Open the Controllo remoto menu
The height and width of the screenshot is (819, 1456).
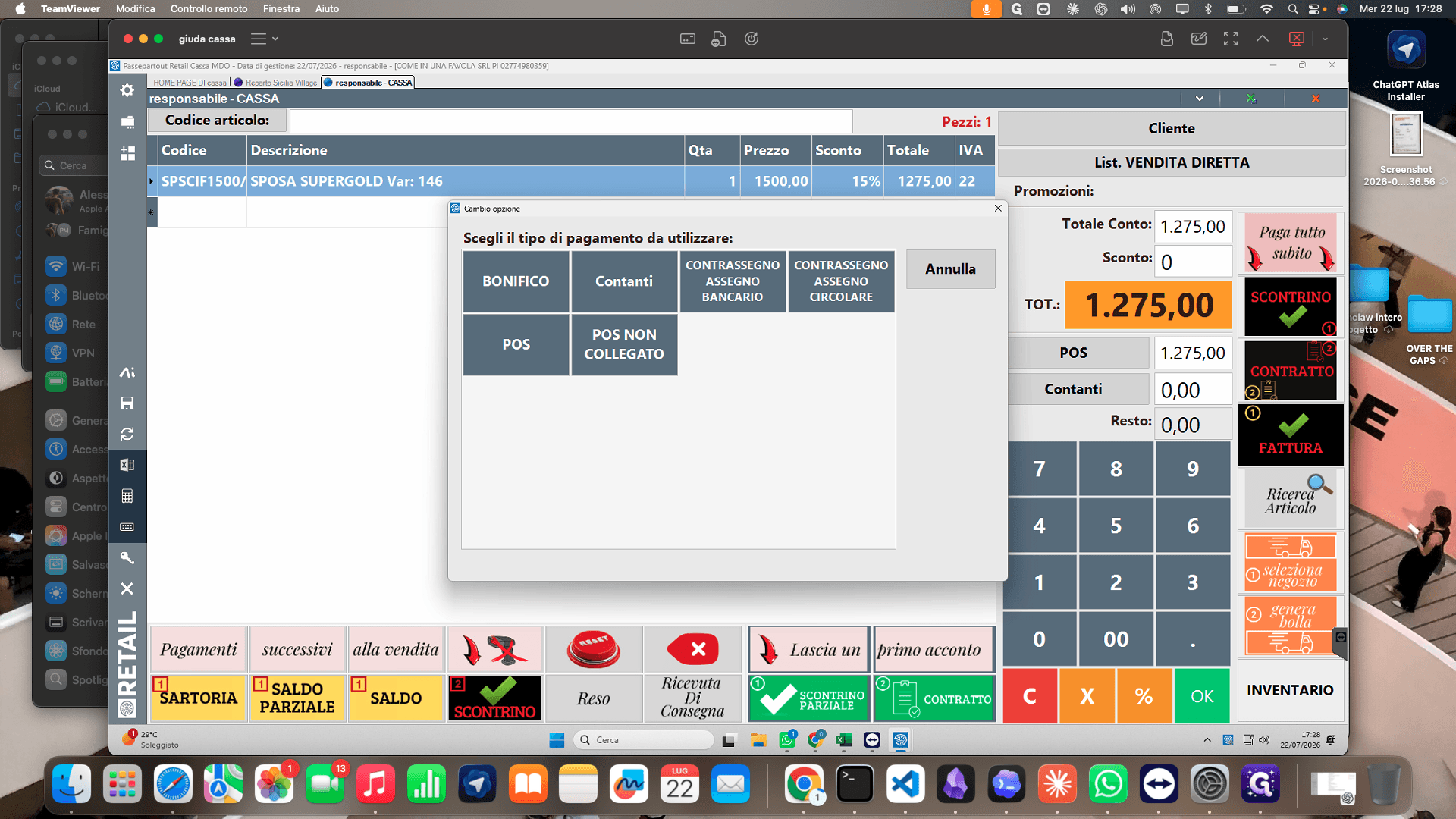(209, 9)
